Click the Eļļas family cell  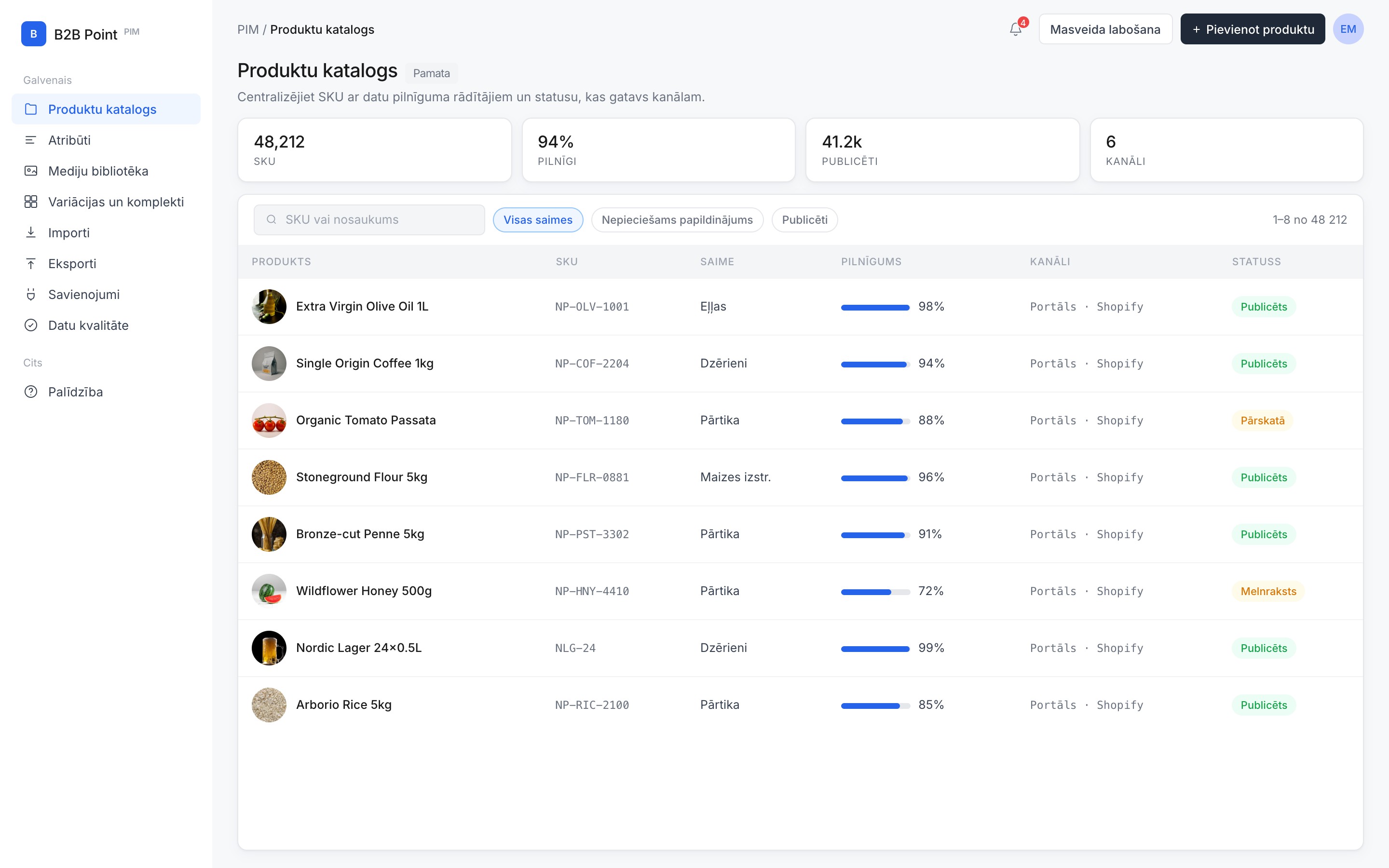(713, 307)
